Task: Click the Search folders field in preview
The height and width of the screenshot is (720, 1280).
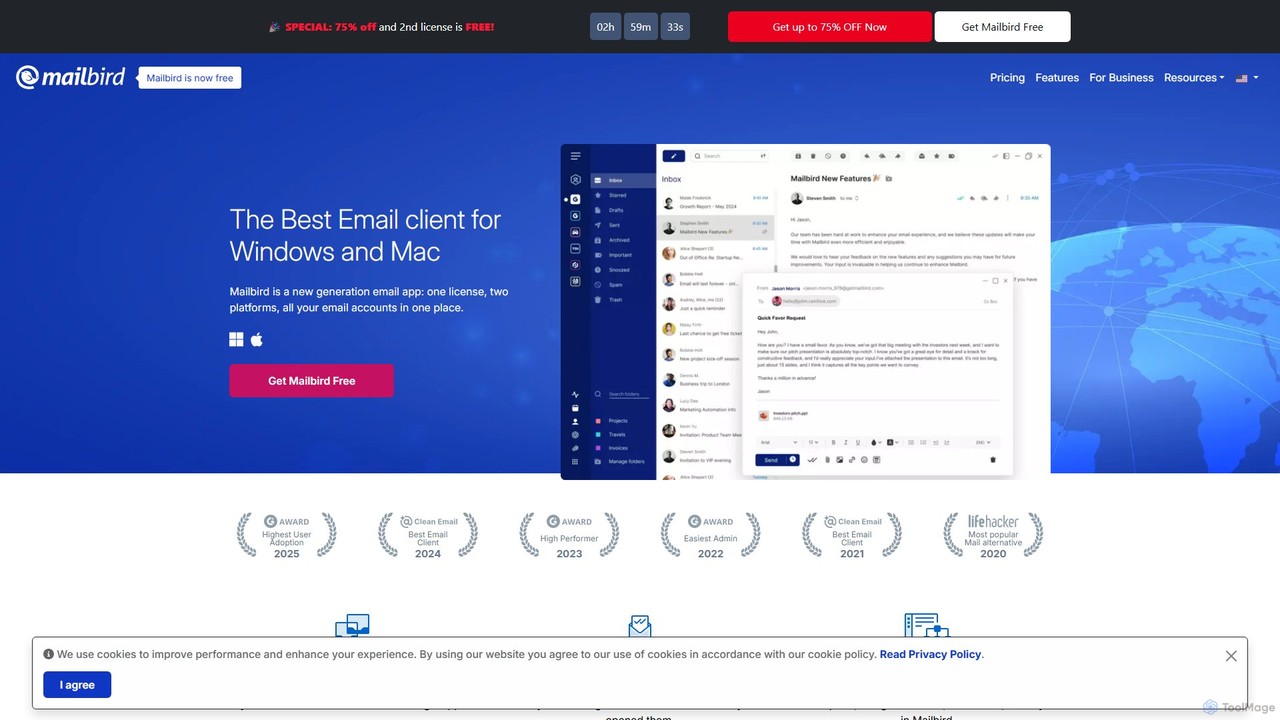Action: pos(623,394)
